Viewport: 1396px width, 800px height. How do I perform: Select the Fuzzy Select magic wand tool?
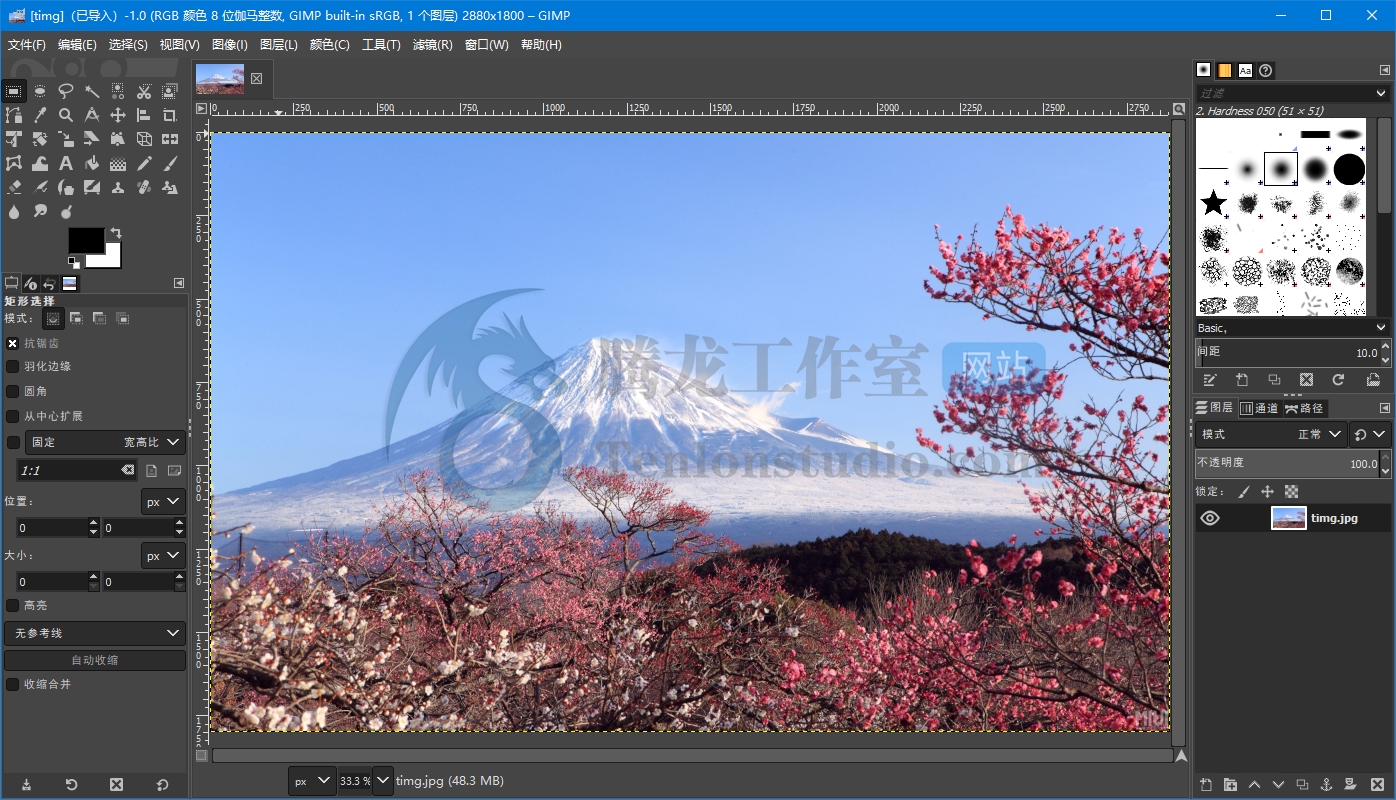coord(92,91)
